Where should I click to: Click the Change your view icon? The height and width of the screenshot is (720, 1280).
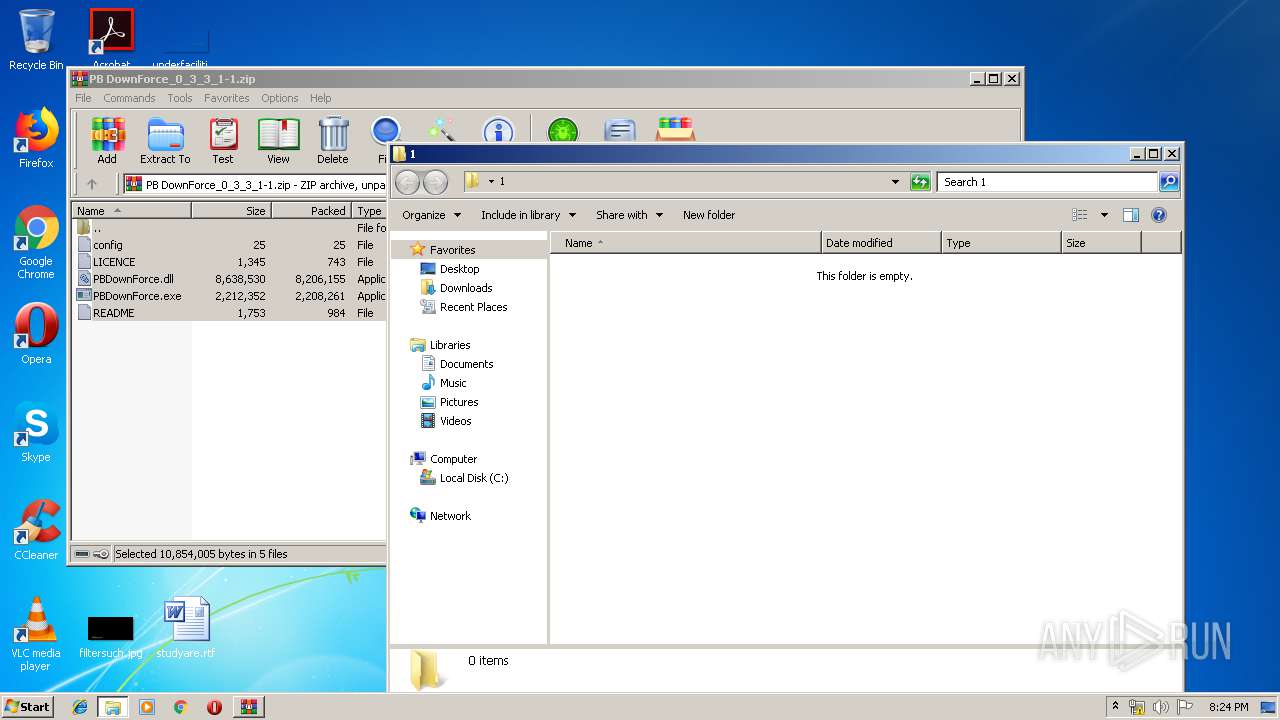point(1080,215)
